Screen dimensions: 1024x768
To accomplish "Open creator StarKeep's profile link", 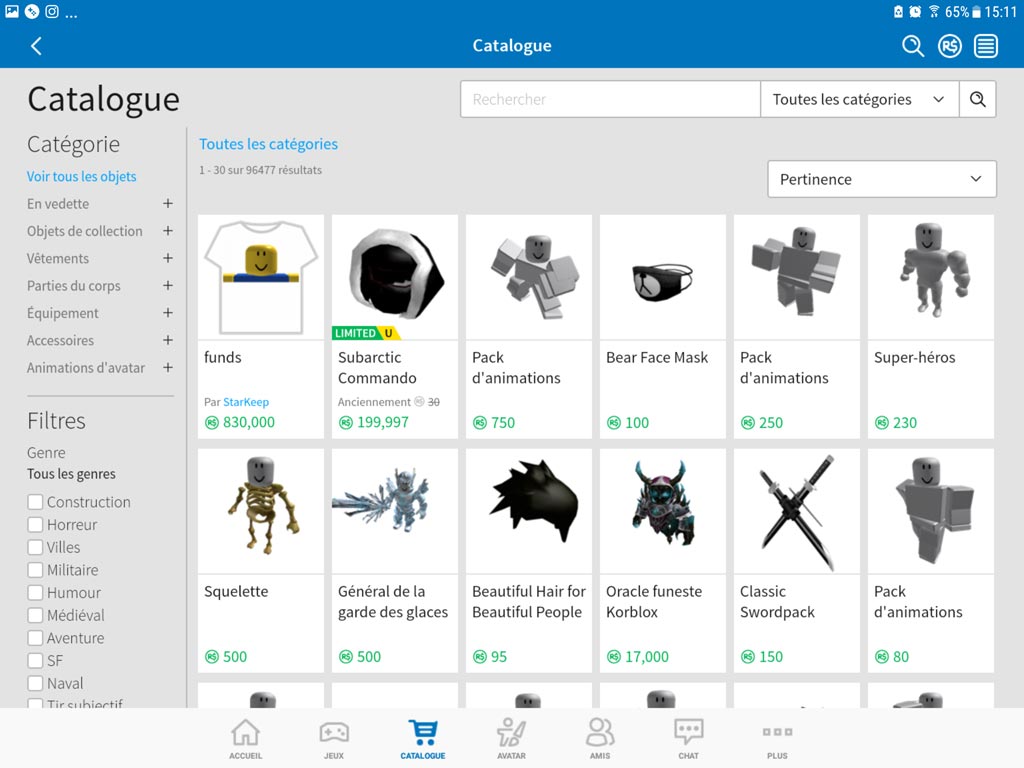I will click(x=246, y=402).
